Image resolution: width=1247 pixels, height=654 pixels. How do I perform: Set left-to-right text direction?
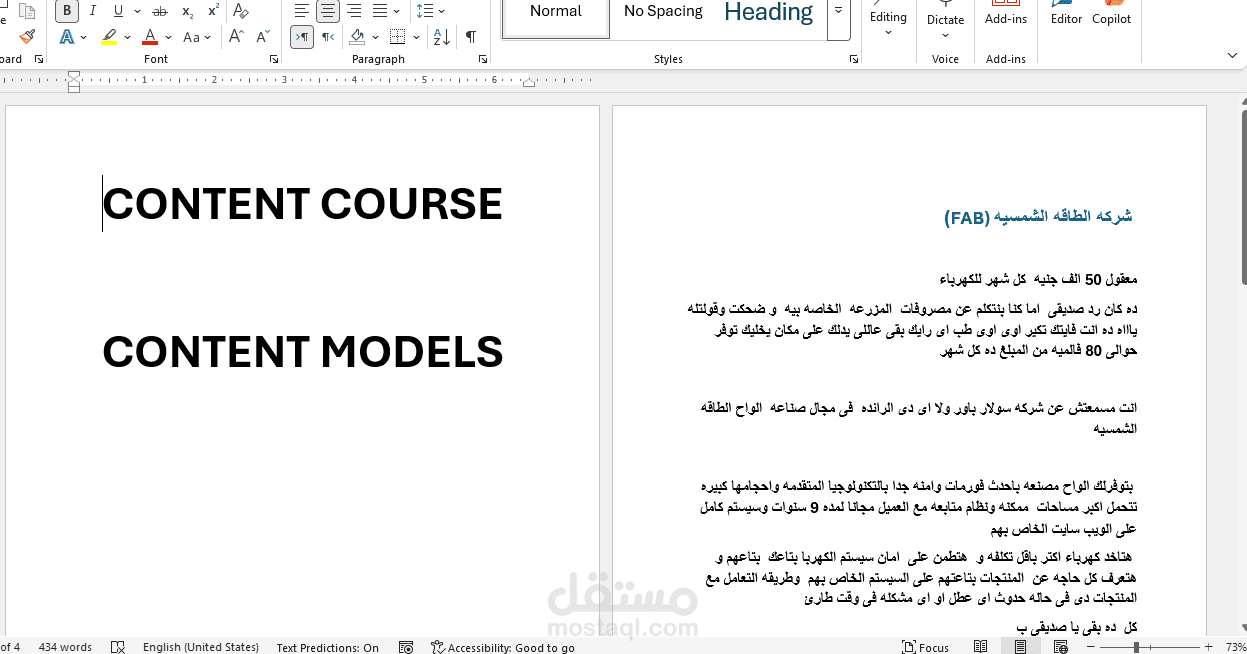pyautogui.click(x=301, y=37)
